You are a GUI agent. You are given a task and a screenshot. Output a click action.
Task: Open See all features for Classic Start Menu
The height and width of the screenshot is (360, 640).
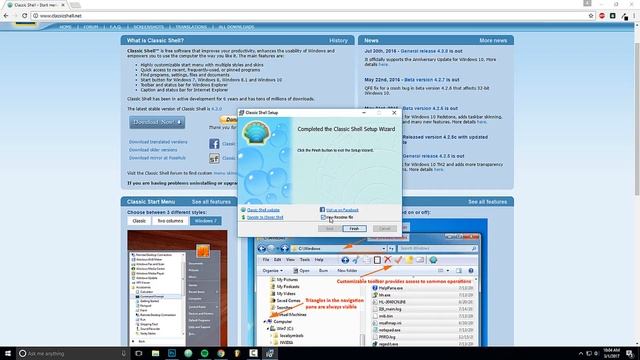[x=211, y=202]
